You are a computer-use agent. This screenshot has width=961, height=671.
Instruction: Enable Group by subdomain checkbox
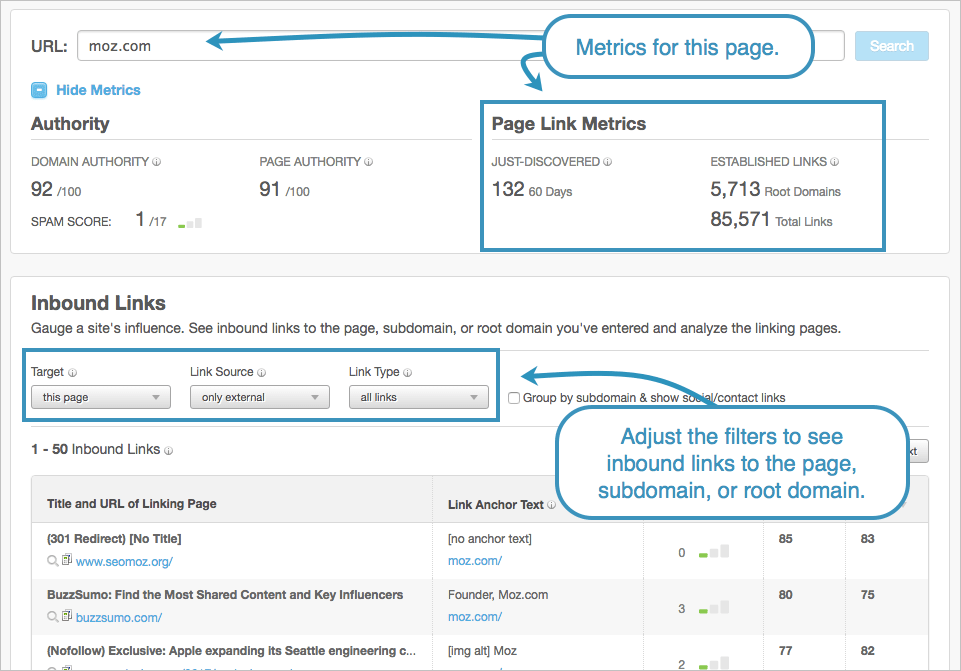click(514, 398)
